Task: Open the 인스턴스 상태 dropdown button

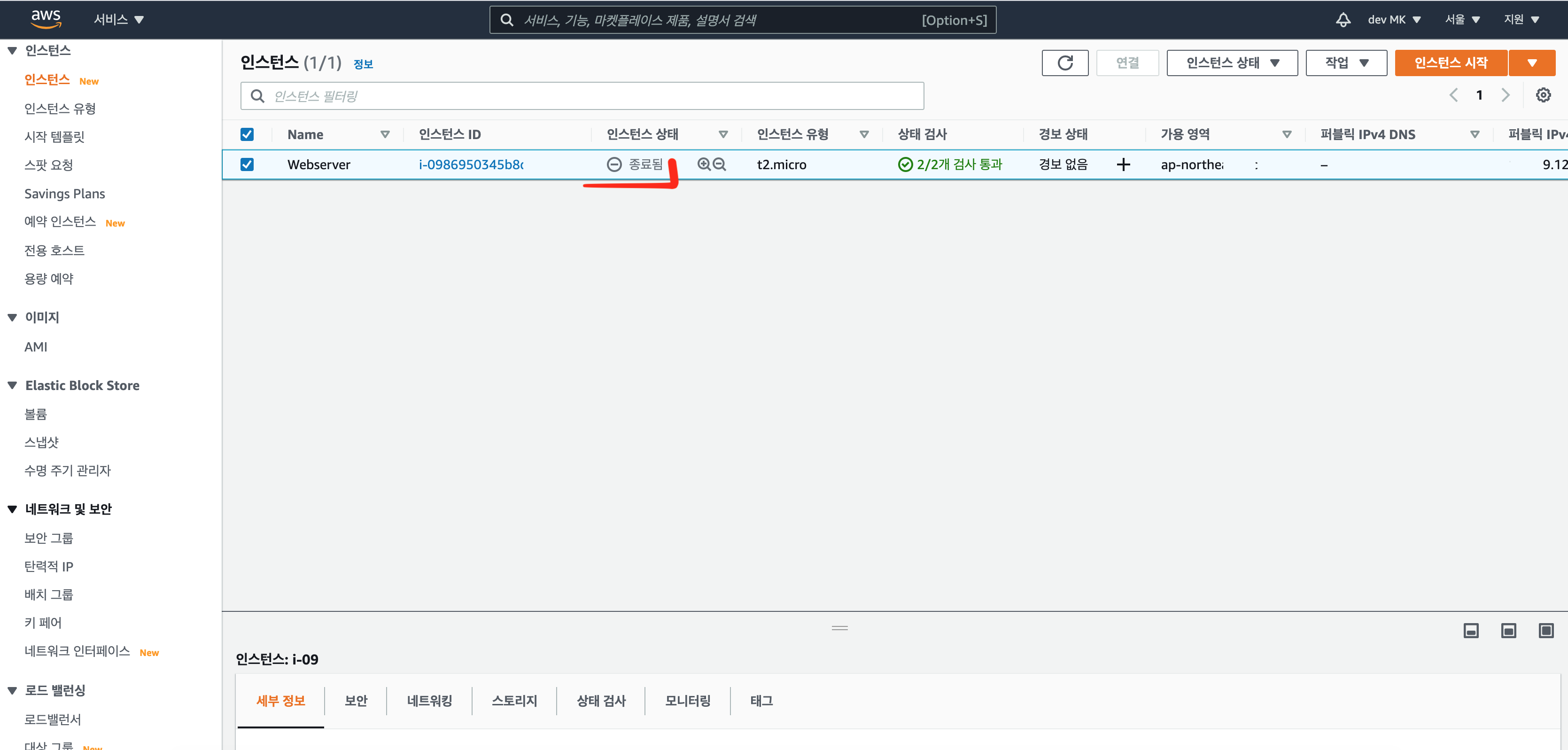Action: coord(1232,62)
